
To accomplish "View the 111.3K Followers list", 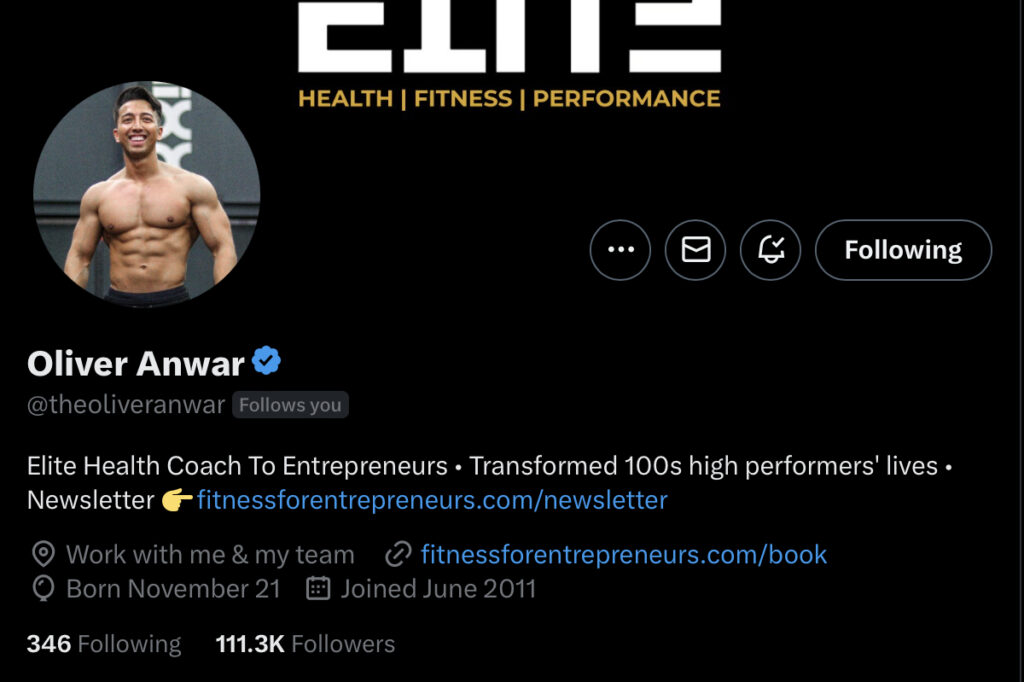I will (x=305, y=644).
